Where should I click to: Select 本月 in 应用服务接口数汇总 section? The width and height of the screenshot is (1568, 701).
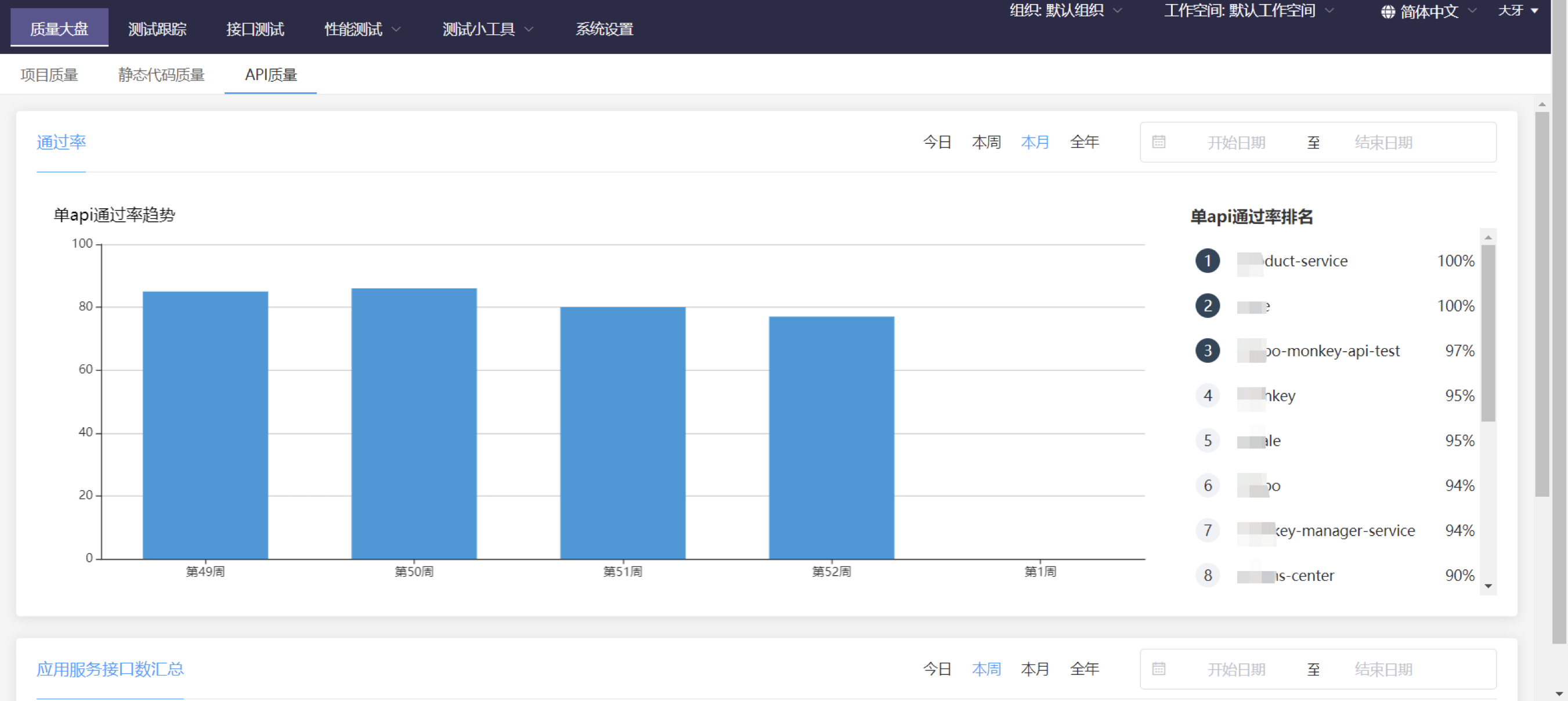pyautogui.click(x=1035, y=669)
